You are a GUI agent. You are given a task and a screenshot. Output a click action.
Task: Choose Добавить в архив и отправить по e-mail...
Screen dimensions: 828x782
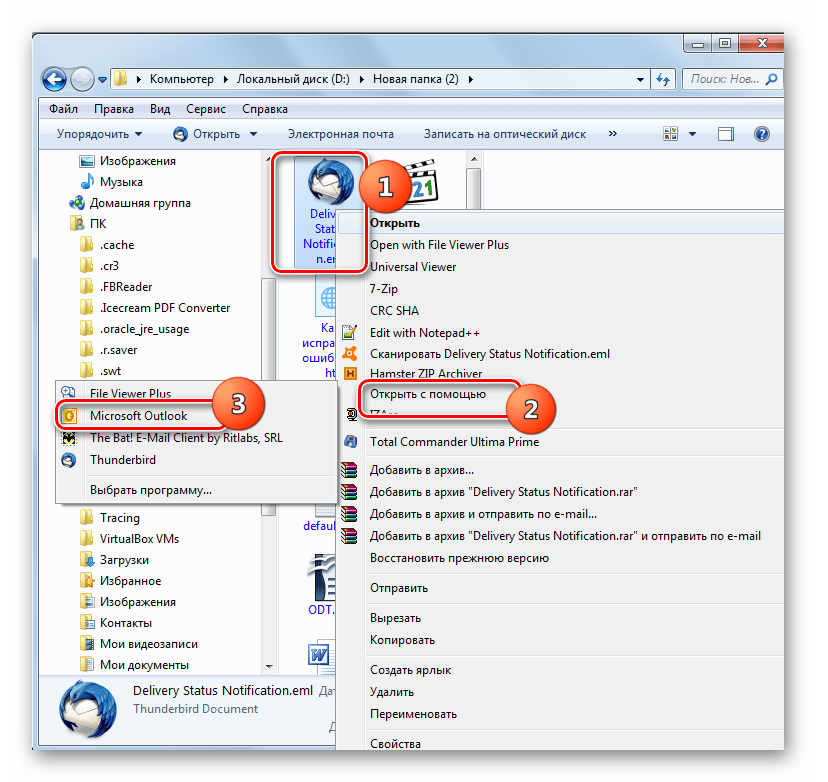pyautogui.click(x=483, y=514)
